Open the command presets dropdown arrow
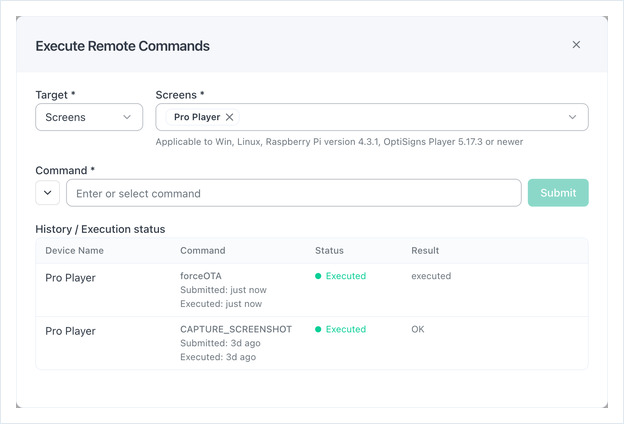This screenshot has width=624, height=424. point(47,193)
